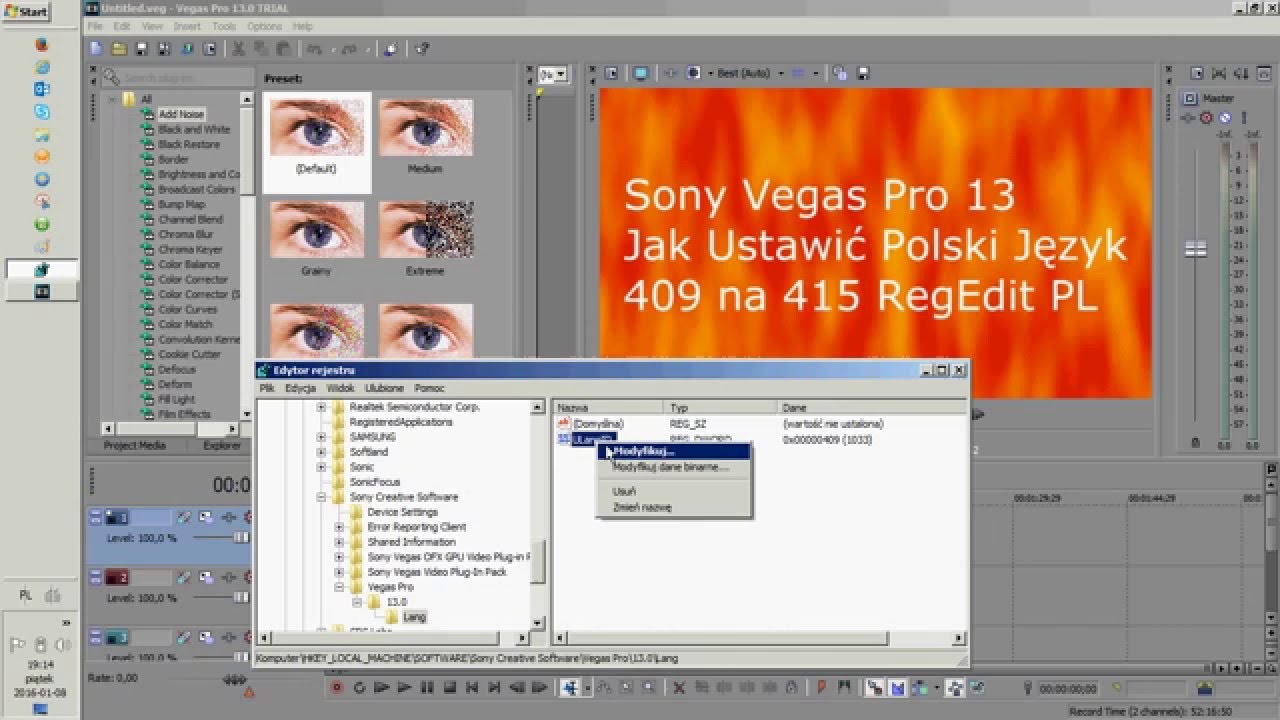This screenshot has width=1280, height=720.
Task: Click the orange marker icon in editing toolbar
Action: (x=820, y=688)
